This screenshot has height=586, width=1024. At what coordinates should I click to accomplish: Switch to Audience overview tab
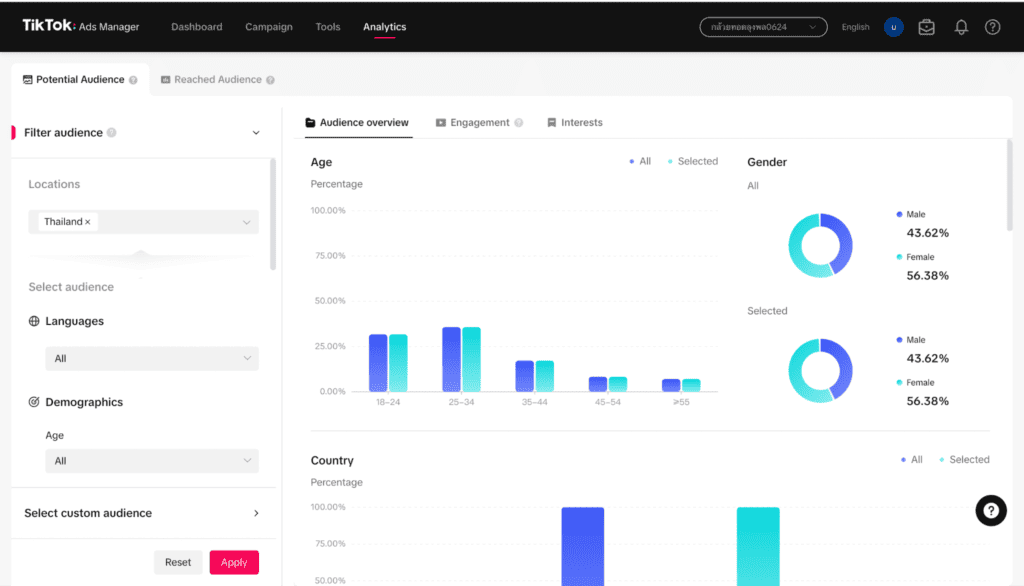(357, 122)
